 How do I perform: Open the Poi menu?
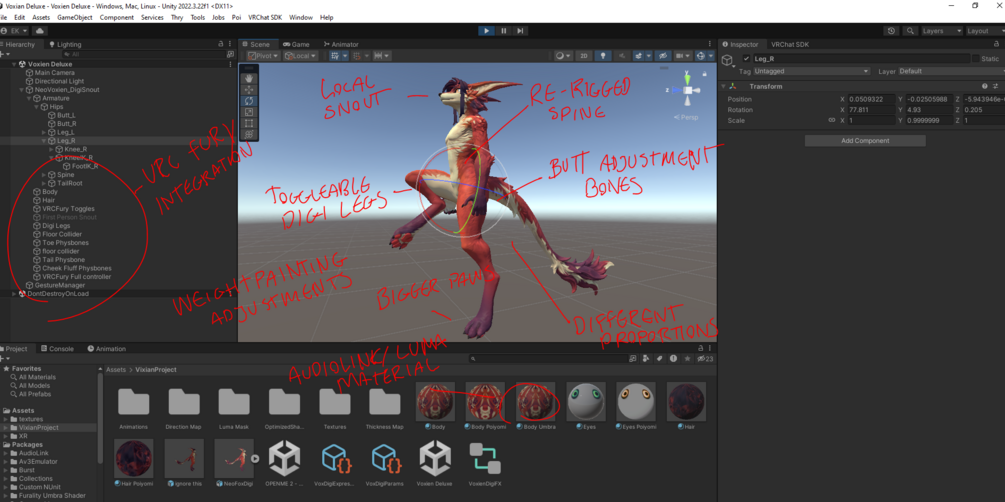(237, 17)
